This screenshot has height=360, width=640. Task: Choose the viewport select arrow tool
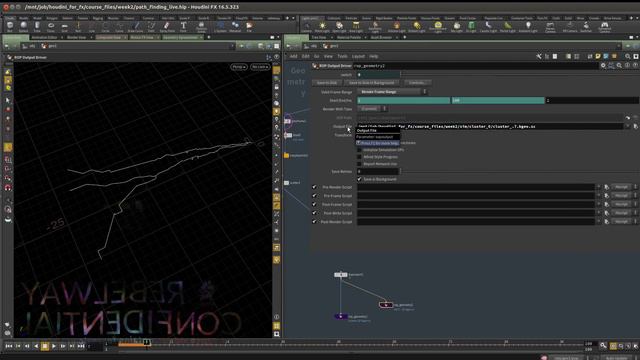point(8,100)
